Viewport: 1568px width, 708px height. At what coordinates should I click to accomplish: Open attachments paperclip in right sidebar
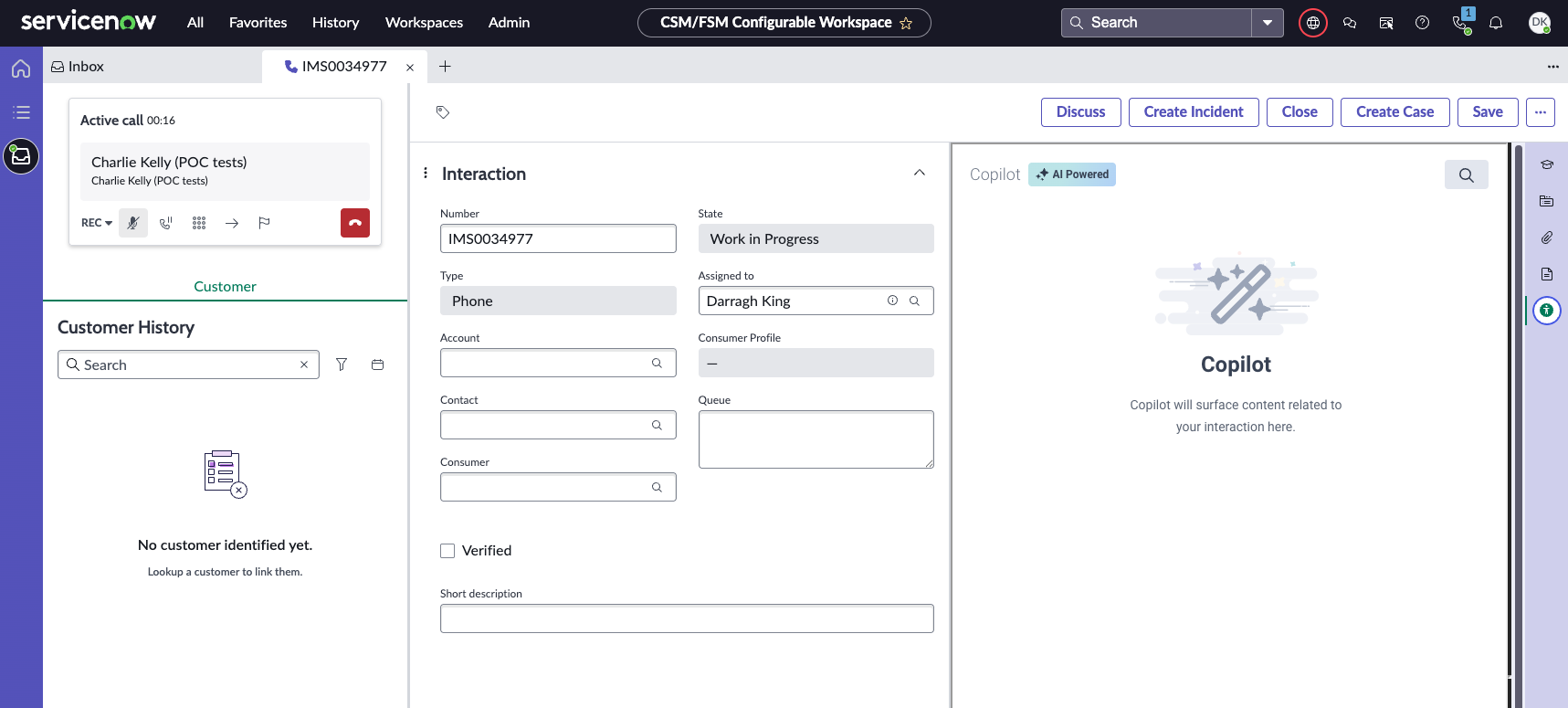click(x=1546, y=238)
